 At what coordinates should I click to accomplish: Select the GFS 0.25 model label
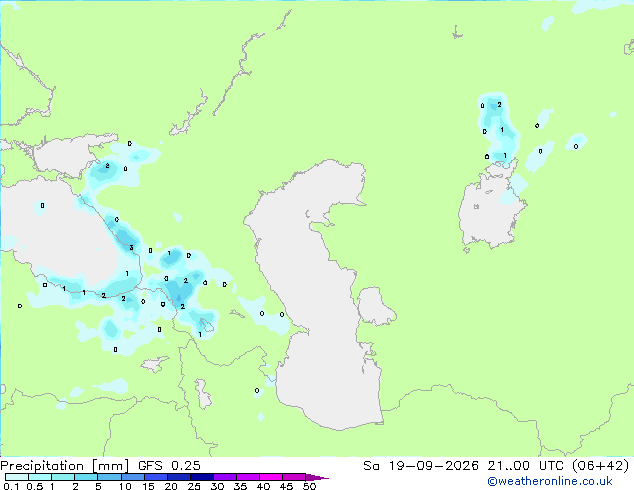pos(169,466)
